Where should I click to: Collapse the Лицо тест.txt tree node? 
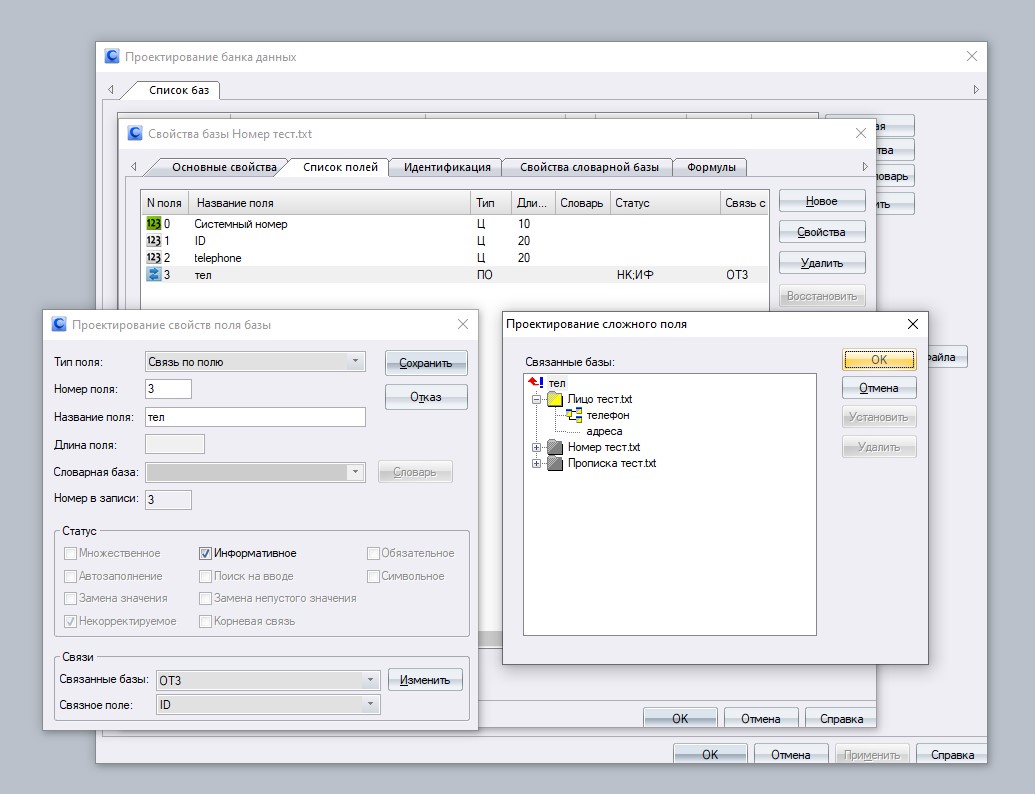[x=537, y=399]
